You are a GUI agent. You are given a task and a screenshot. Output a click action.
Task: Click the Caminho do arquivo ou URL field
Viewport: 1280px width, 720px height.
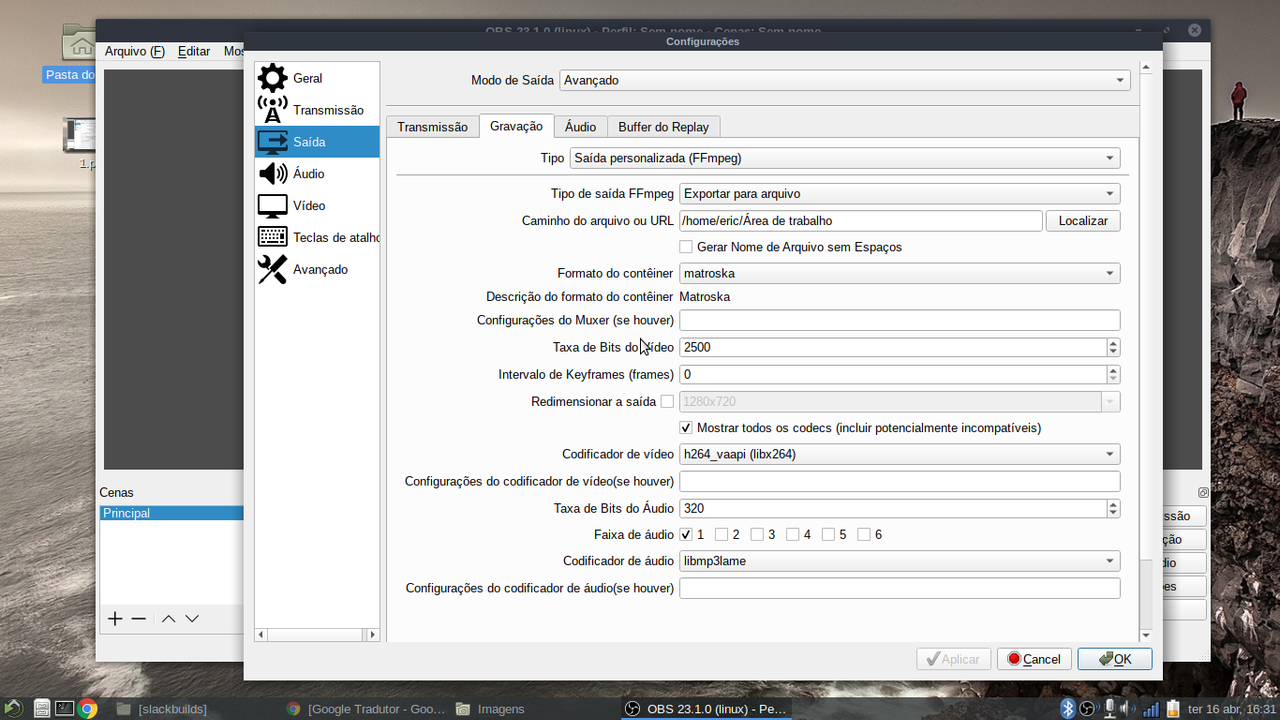pyautogui.click(x=861, y=221)
